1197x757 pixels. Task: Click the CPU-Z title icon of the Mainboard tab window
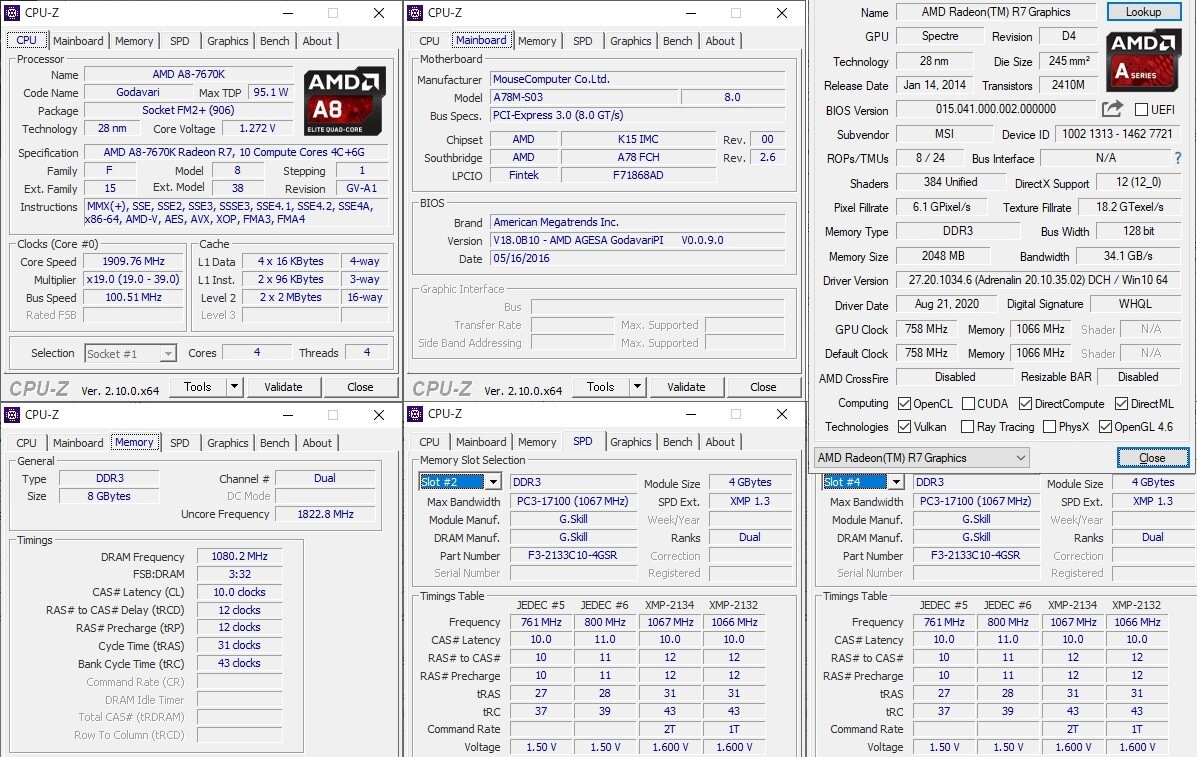415,13
